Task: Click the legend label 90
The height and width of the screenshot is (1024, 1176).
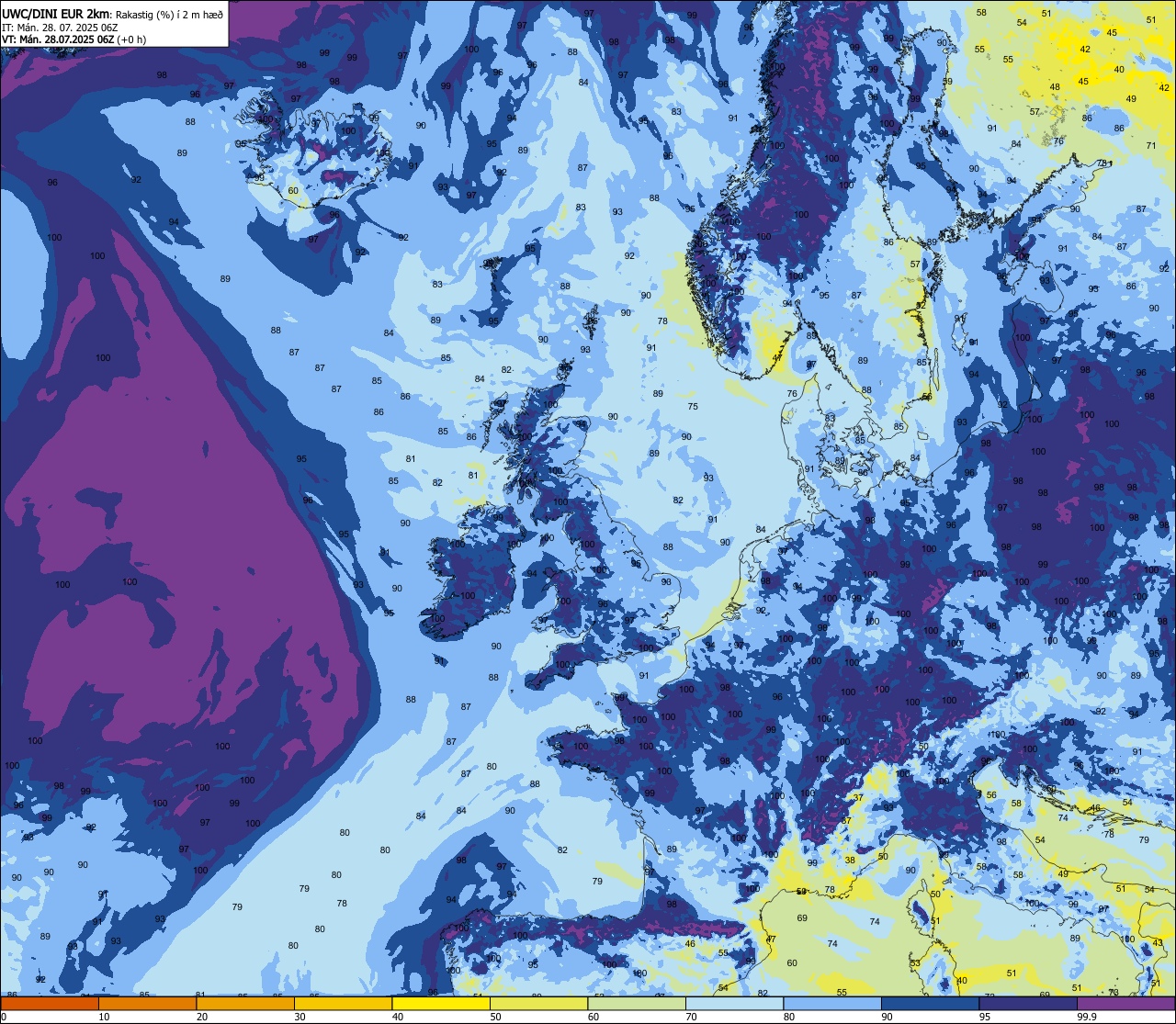Action: click(887, 1017)
